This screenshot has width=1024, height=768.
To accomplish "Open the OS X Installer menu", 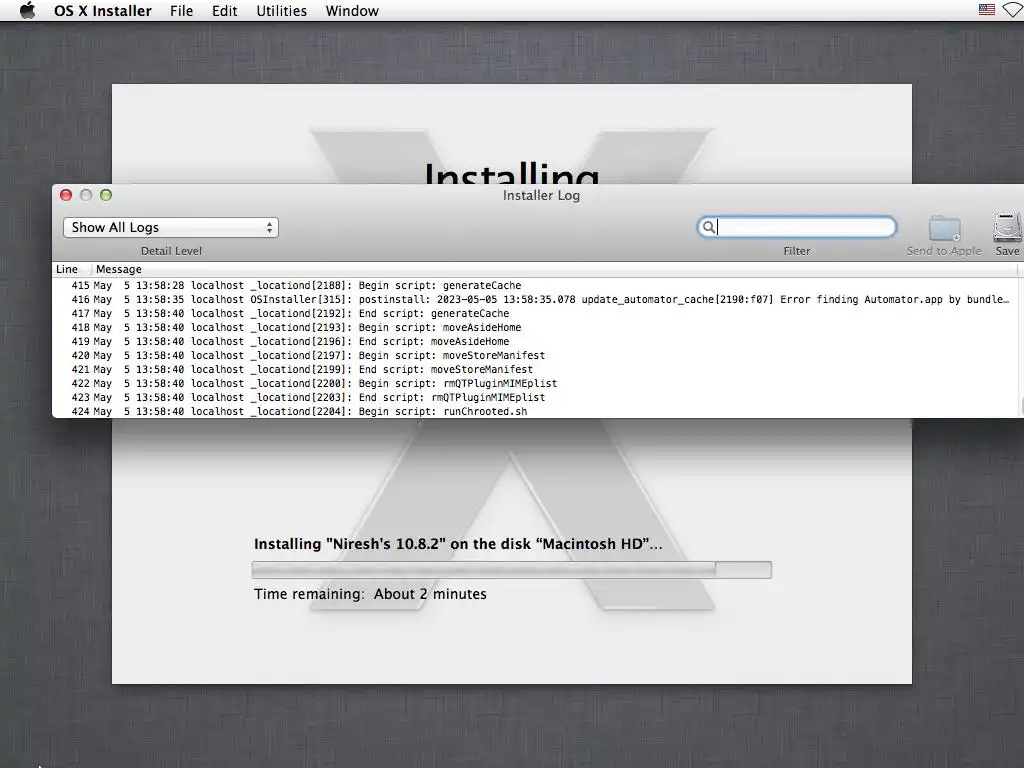I will point(103,11).
